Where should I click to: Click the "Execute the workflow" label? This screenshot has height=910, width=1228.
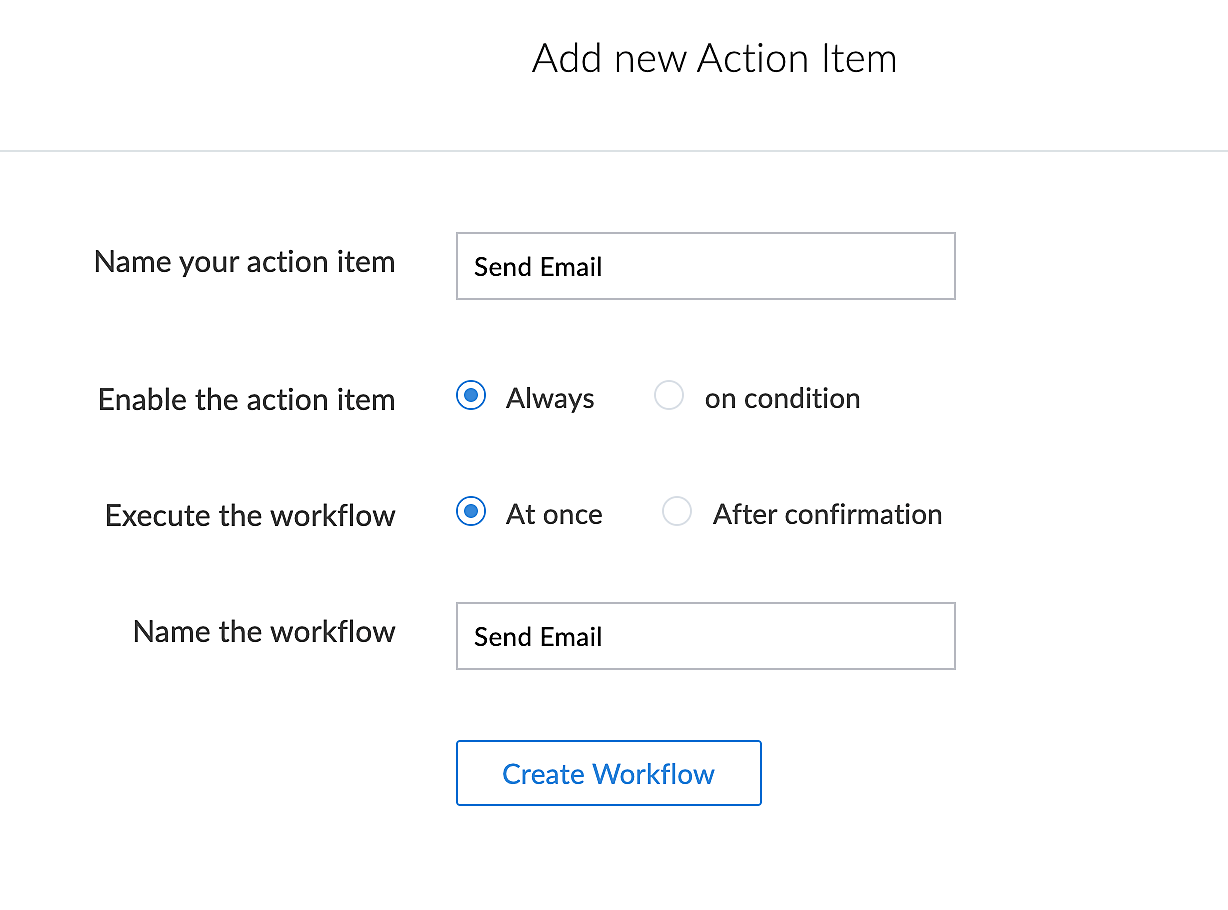(250, 516)
